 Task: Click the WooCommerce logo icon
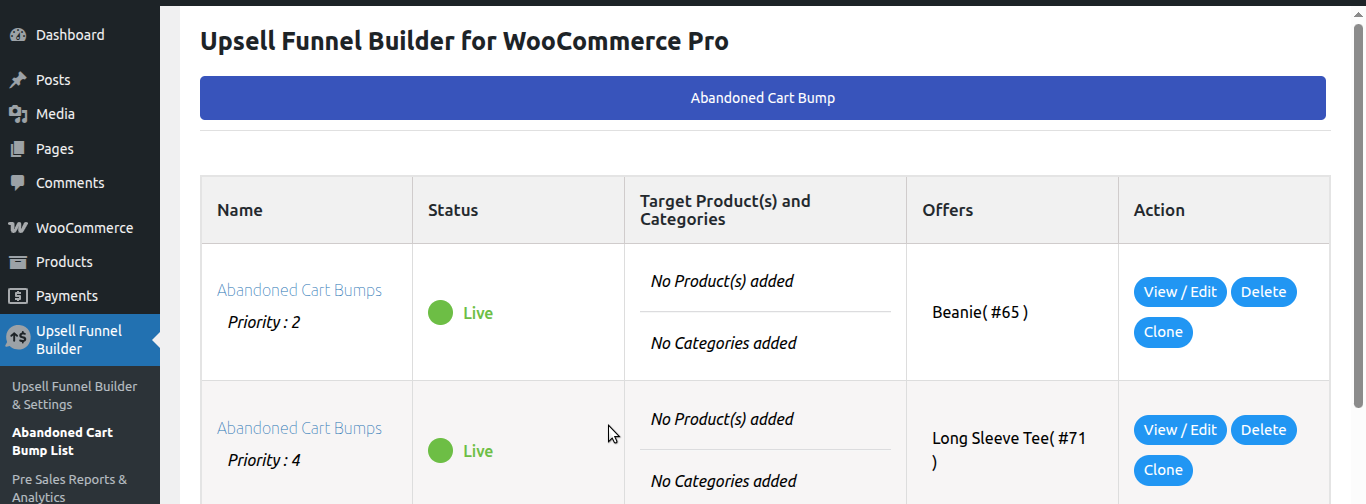pos(18,228)
